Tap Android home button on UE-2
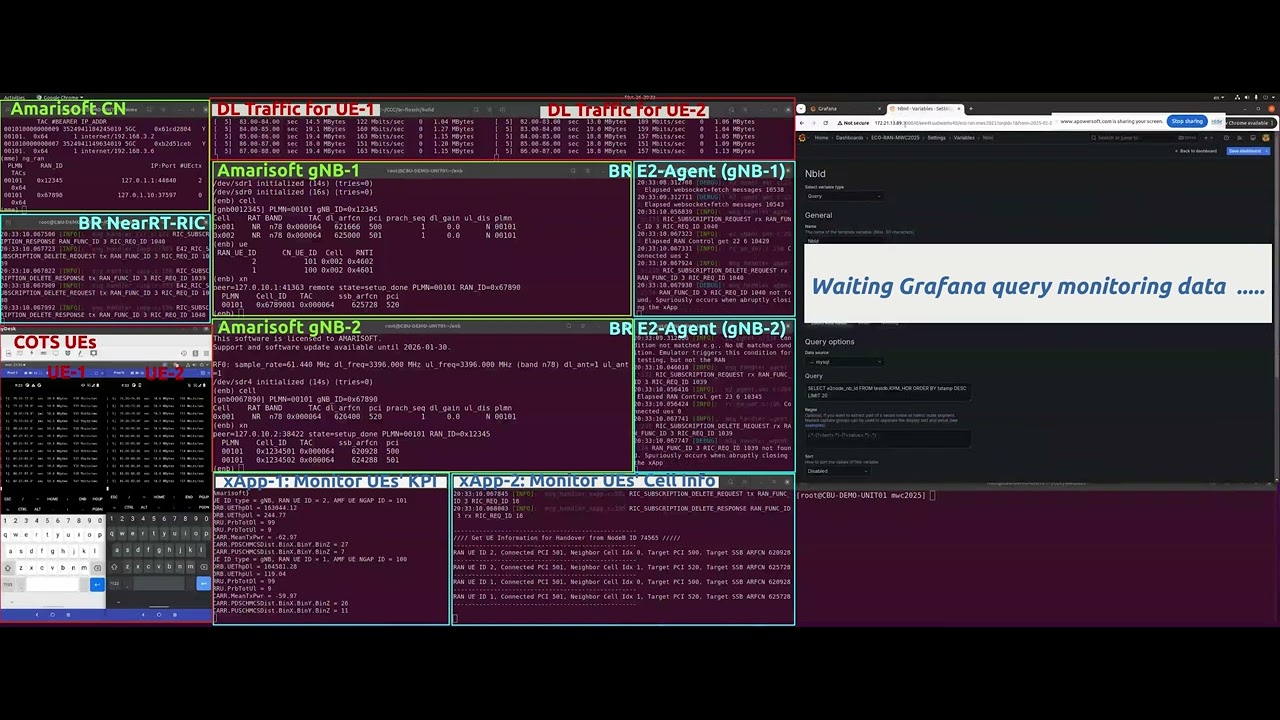This screenshot has width=1280, height=720. coord(159,614)
